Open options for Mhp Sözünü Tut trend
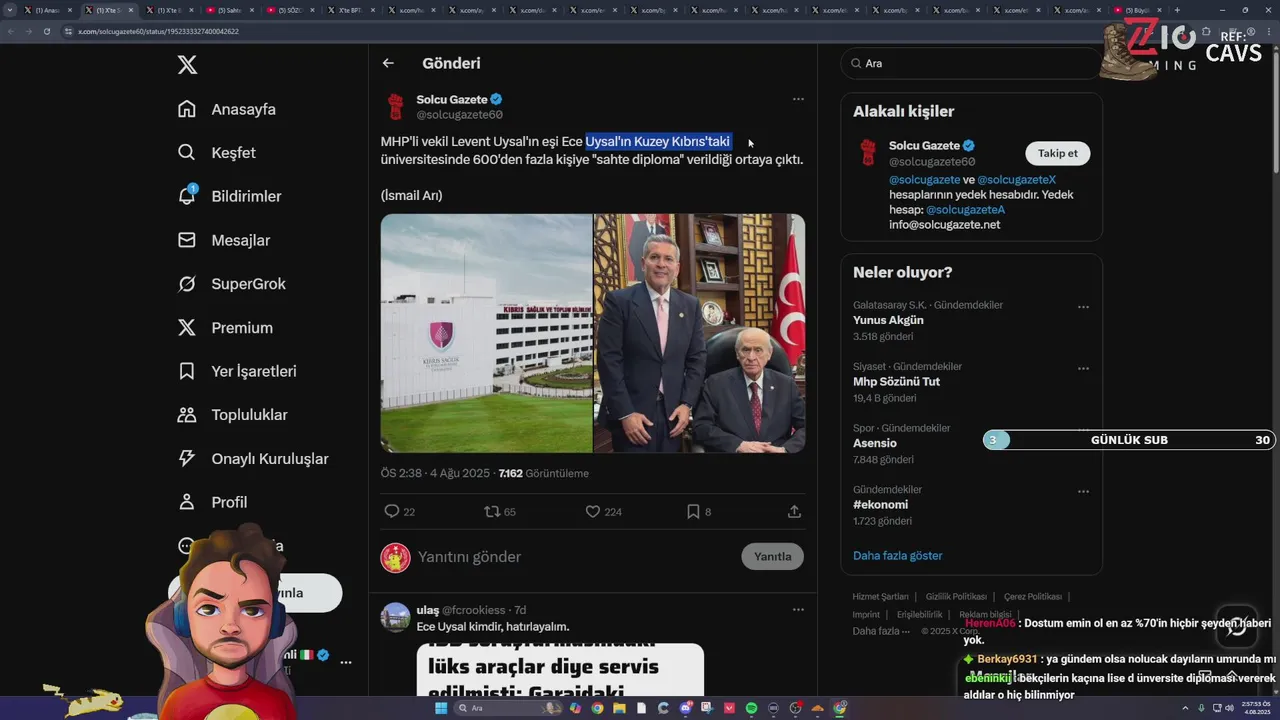The image size is (1280, 720). (1083, 369)
